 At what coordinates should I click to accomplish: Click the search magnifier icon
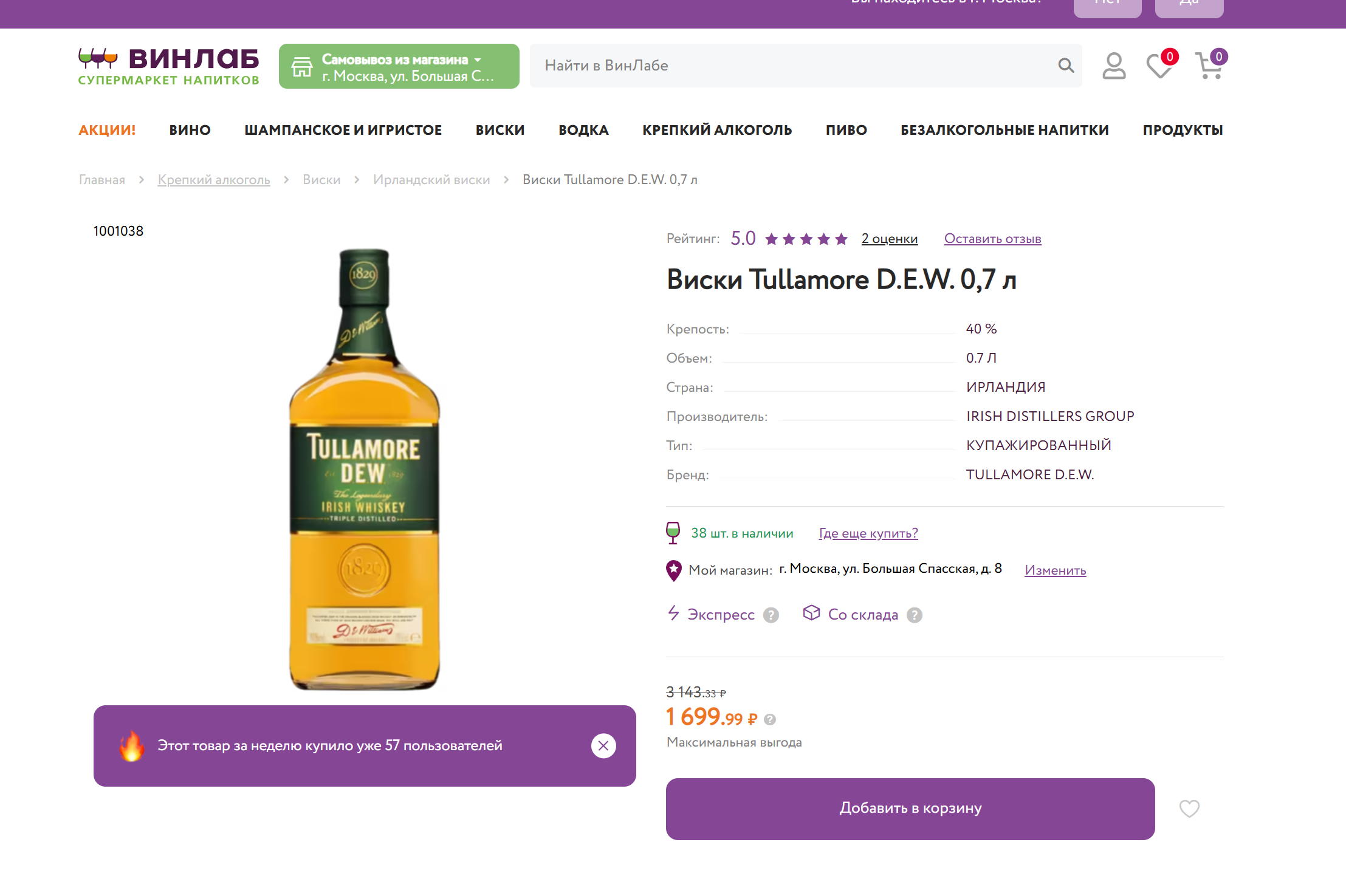(x=1066, y=66)
